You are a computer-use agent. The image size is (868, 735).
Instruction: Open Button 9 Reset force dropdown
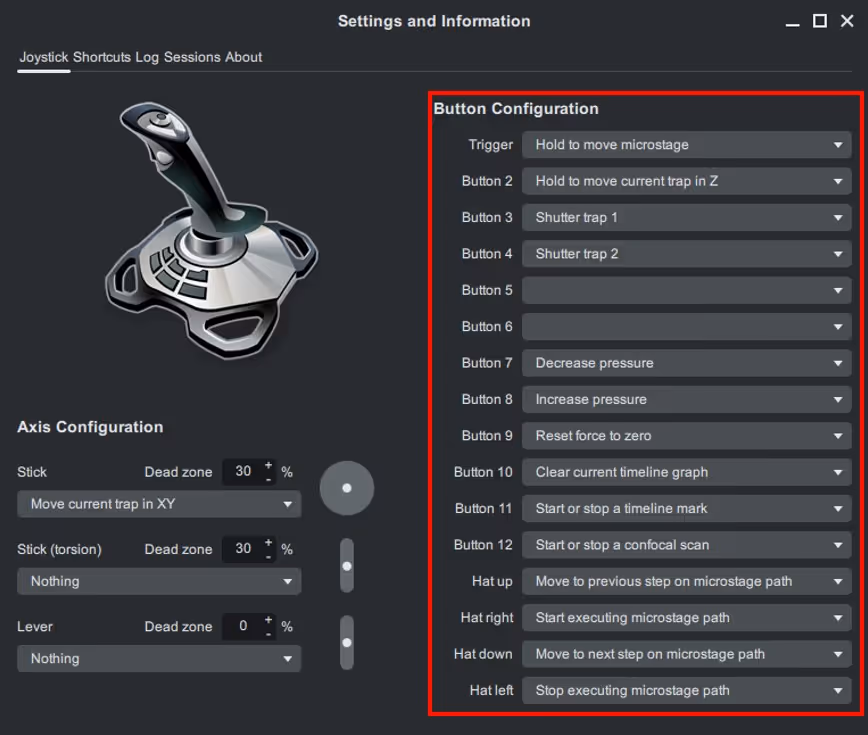click(x=686, y=436)
